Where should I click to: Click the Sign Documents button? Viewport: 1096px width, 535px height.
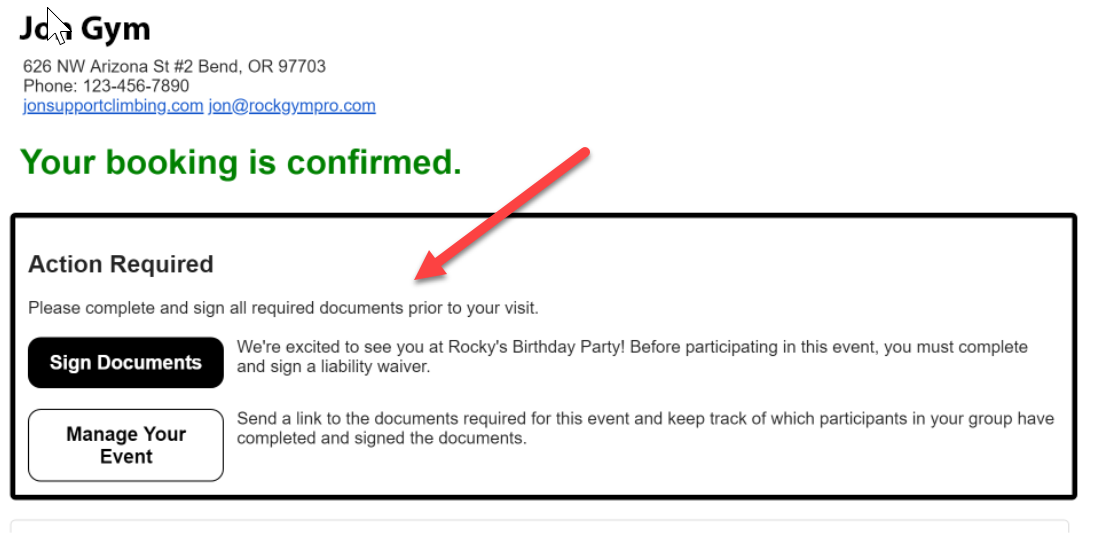[x=126, y=362]
